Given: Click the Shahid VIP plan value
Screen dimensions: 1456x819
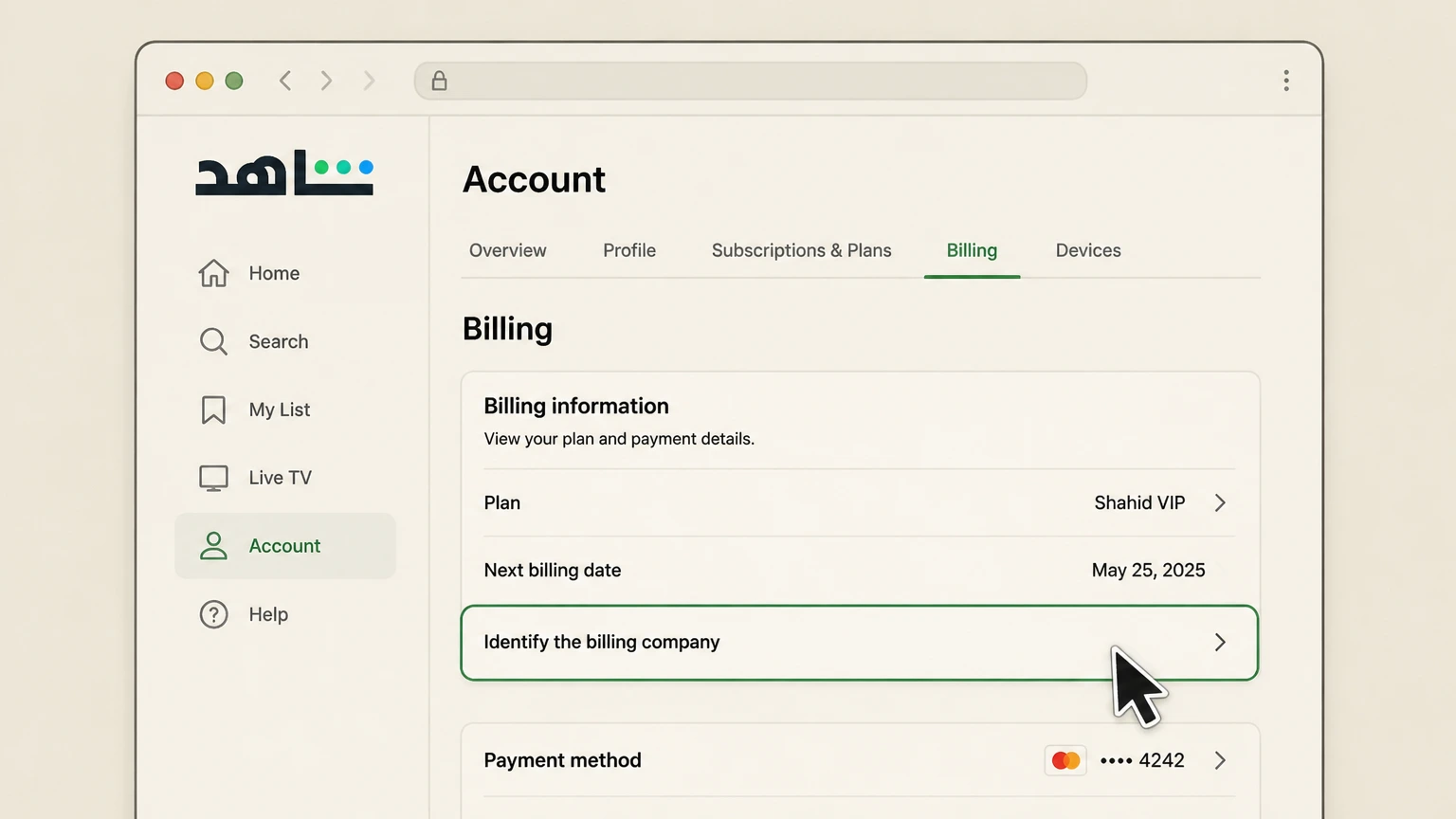Looking at the screenshot, I should pos(1139,502).
